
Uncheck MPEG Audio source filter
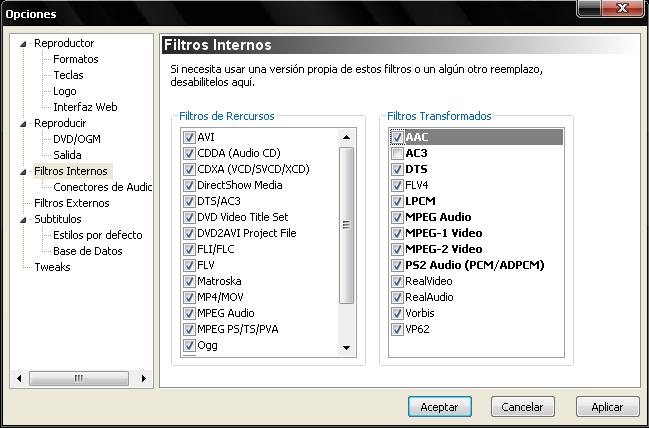[x=189, y=313]
